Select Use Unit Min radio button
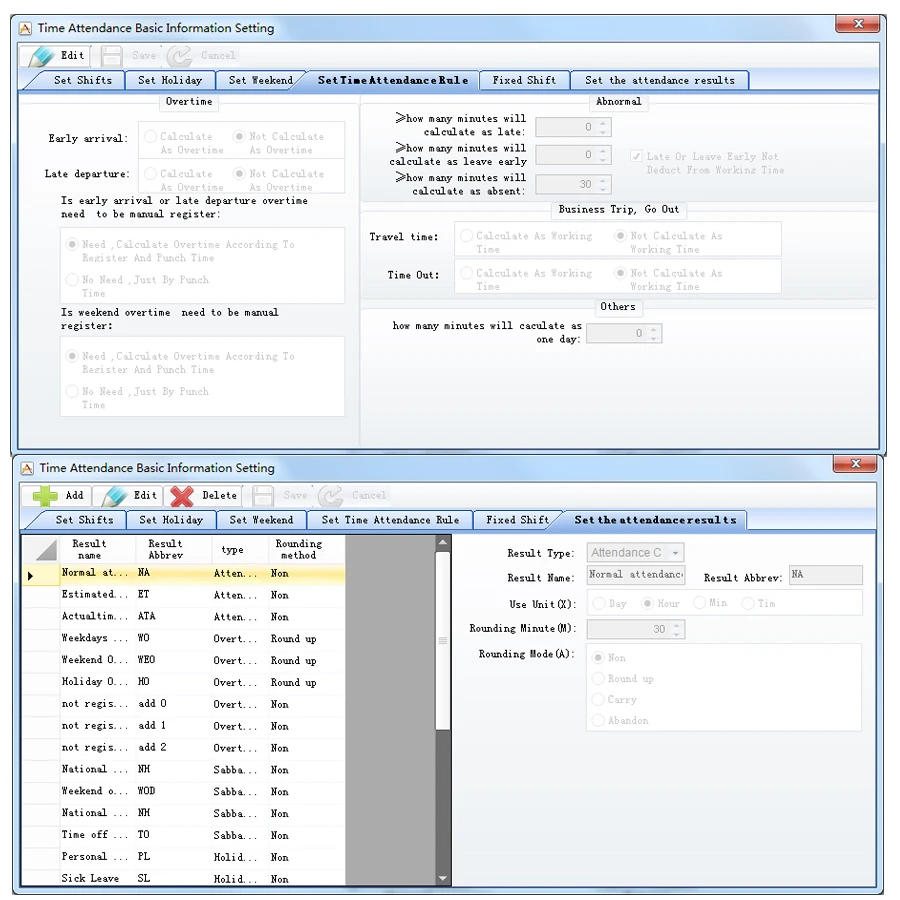Viewport: 900px width, 900px height. click(x=700, y=603)
